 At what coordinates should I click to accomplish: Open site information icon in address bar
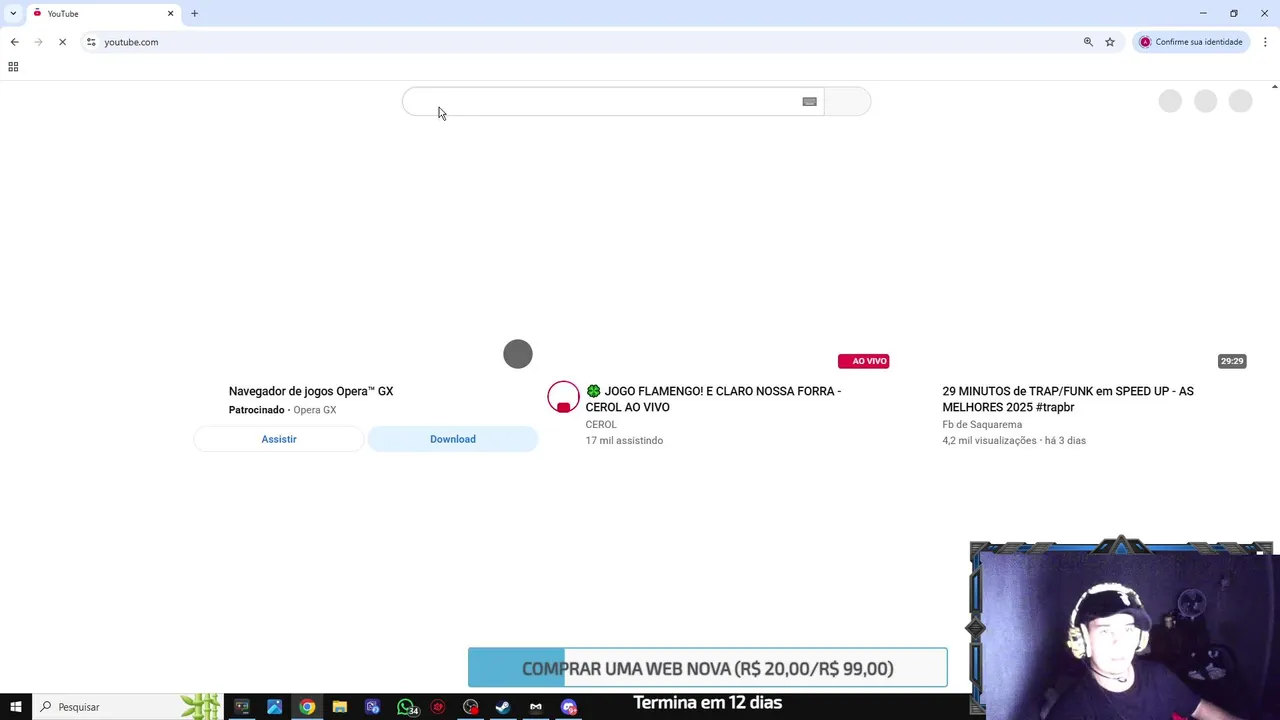[x=91, y=42]
